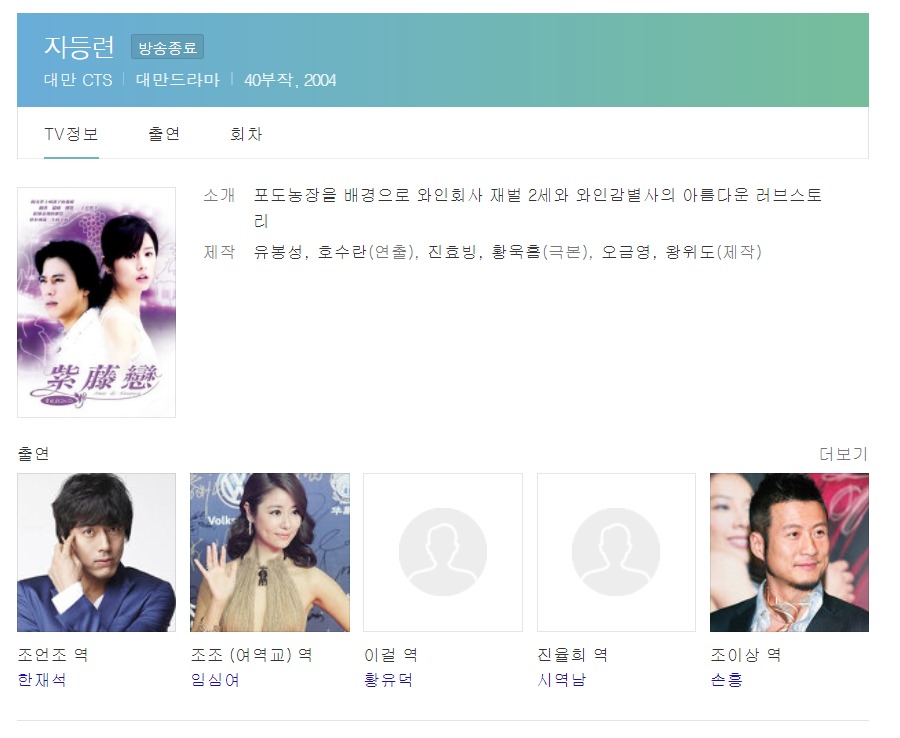
Task: Open actor link 한재석
Action: 42,680
